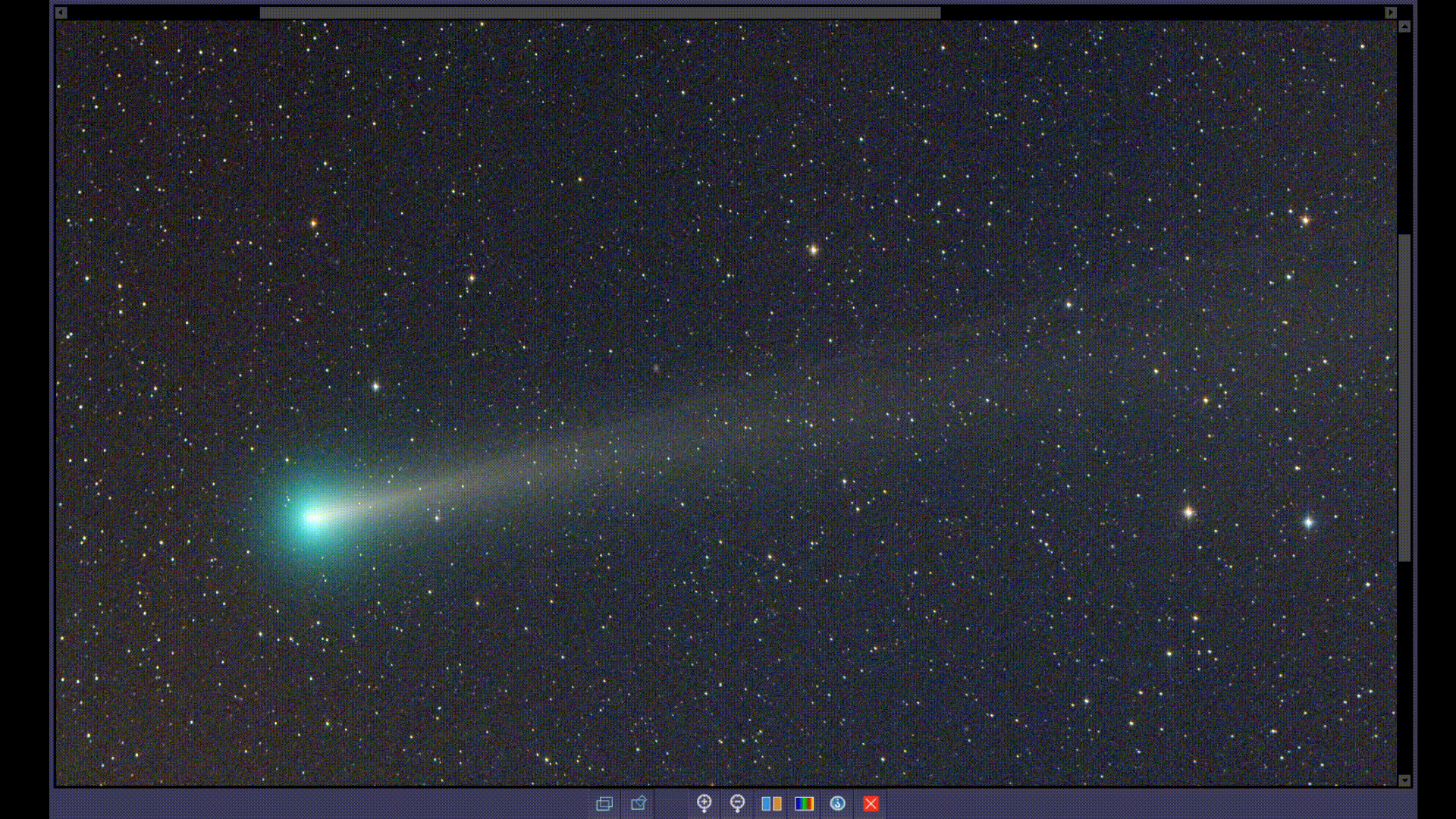Screen dimensions: 1456x819
Task: Toggle the blue-orange dual-panel view
Action: [x=771, y=804]
